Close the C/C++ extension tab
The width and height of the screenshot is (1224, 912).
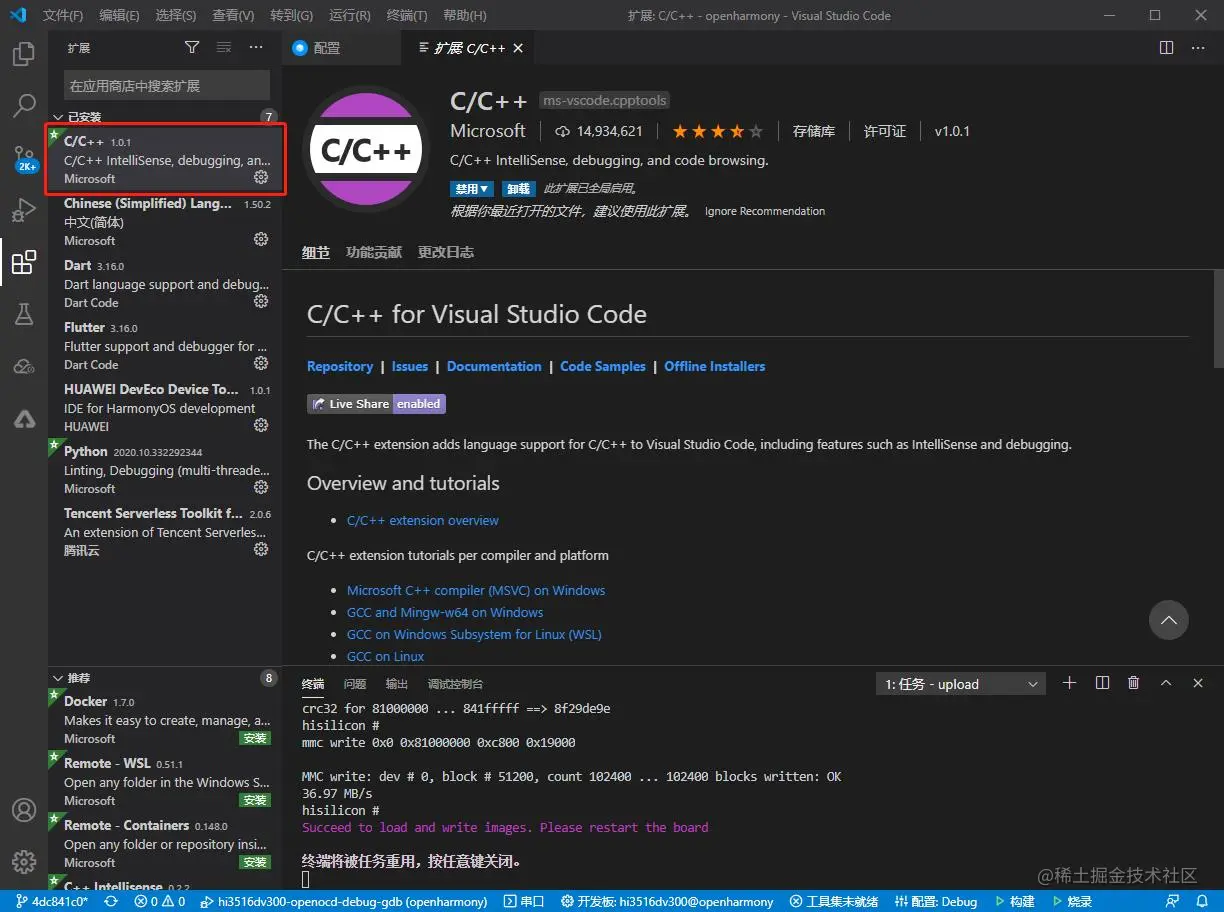click(x=518, y=48)
